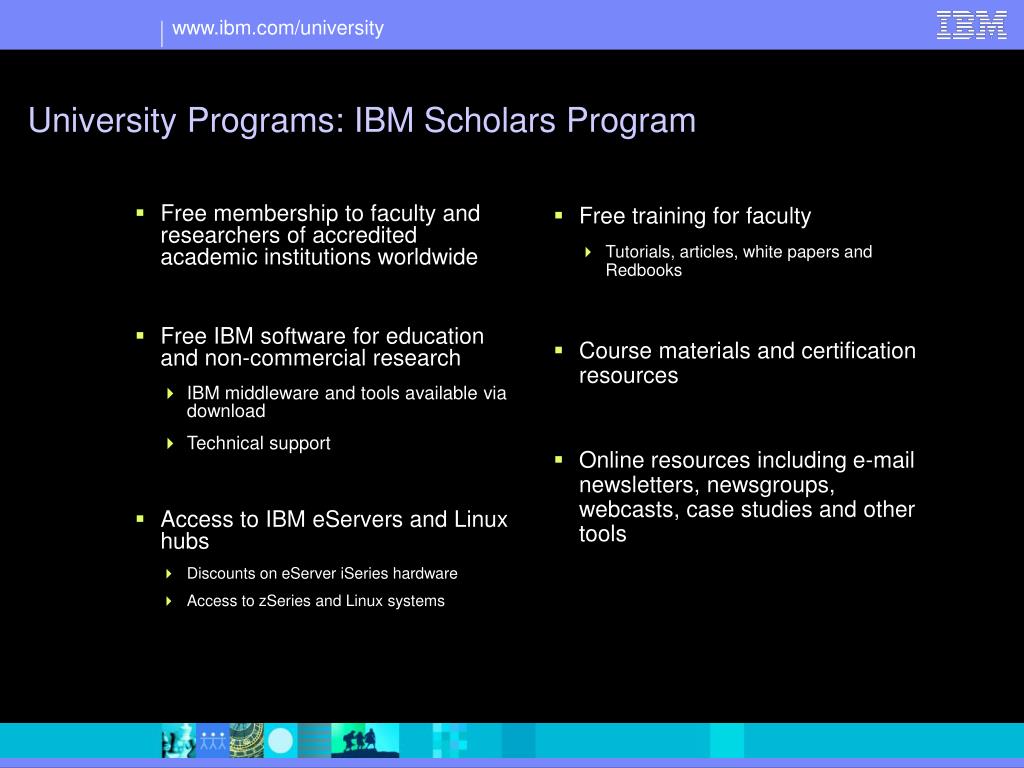1024x768 pixels.
Task: Click 'Access to zSeries and Linux systems' line
Action: pos(315,601)
